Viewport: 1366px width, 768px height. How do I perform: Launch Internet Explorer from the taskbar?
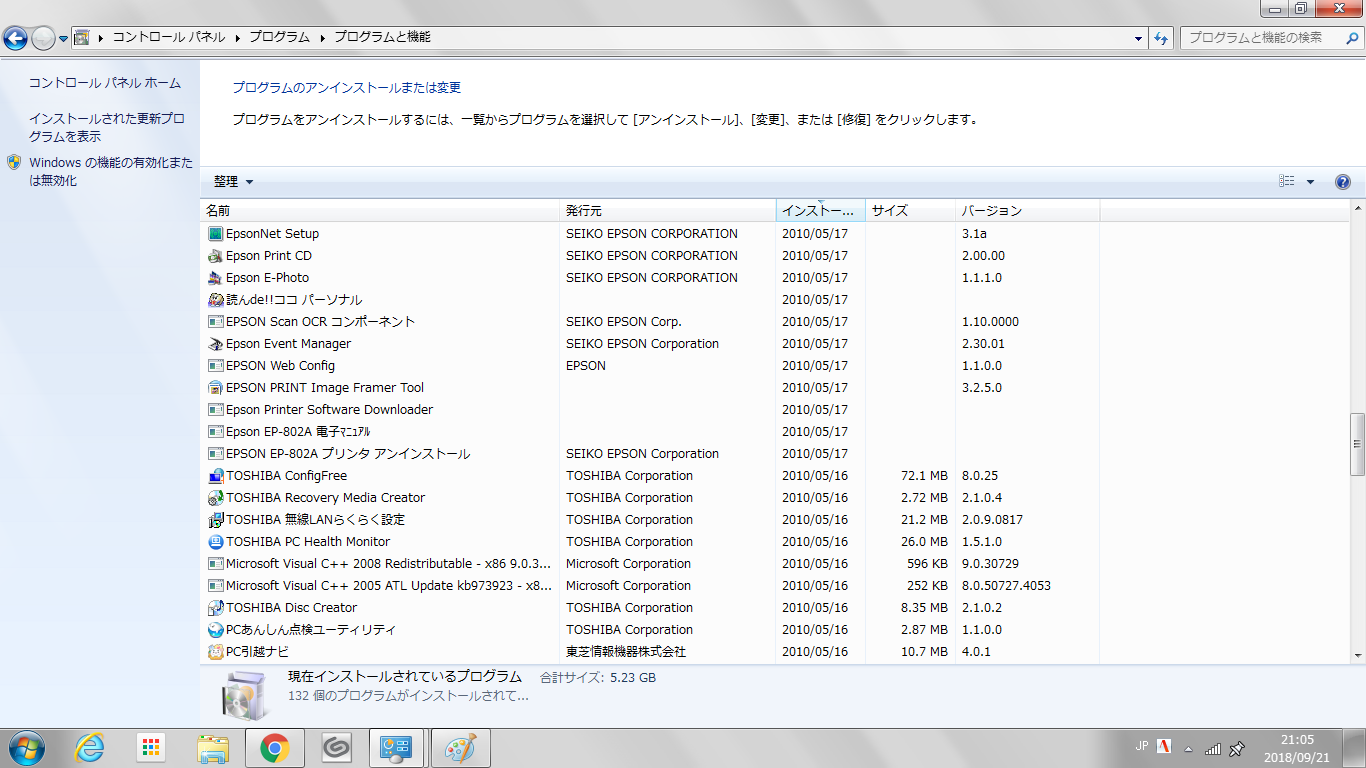tap(90, 747)
